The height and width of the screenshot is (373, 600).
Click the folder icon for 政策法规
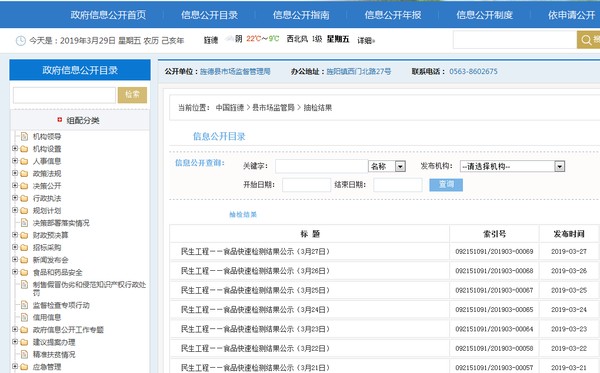tap(24, 174)
